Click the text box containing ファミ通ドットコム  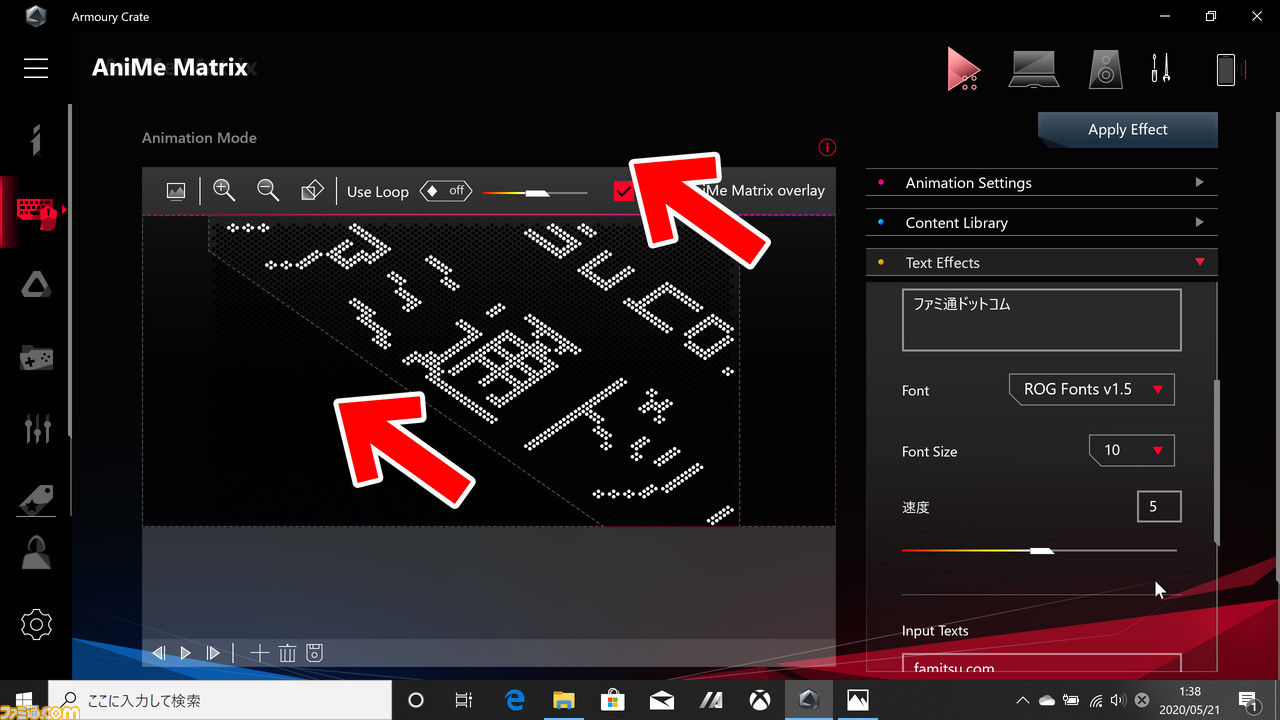pos(1041,320)
